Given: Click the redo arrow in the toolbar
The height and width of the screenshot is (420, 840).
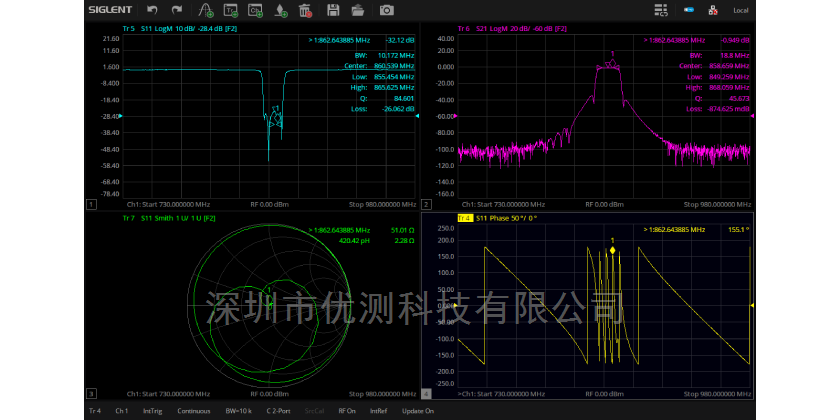Looking at the screenshot, I should click(x=177, y=10).
